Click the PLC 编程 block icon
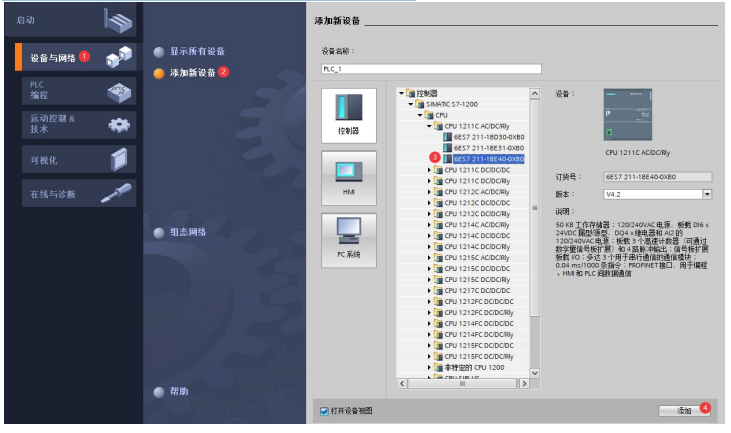The width and height of the screenshot is (731, 433). tap(119, 92)
